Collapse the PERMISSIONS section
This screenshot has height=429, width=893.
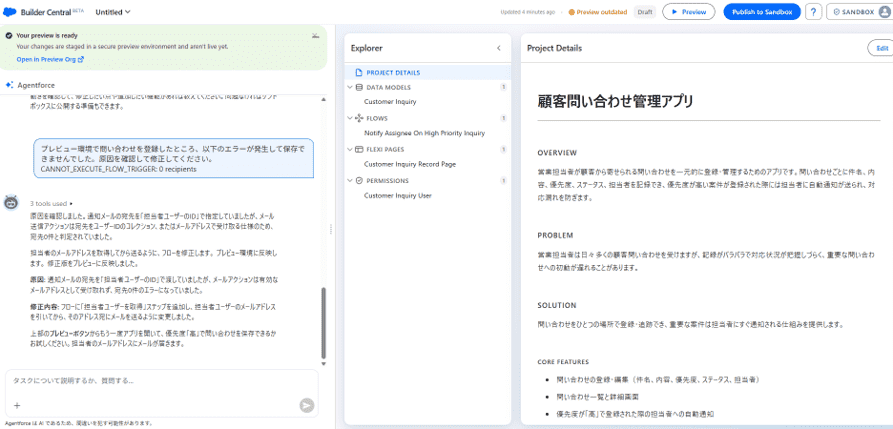click(x=350, y=180)
